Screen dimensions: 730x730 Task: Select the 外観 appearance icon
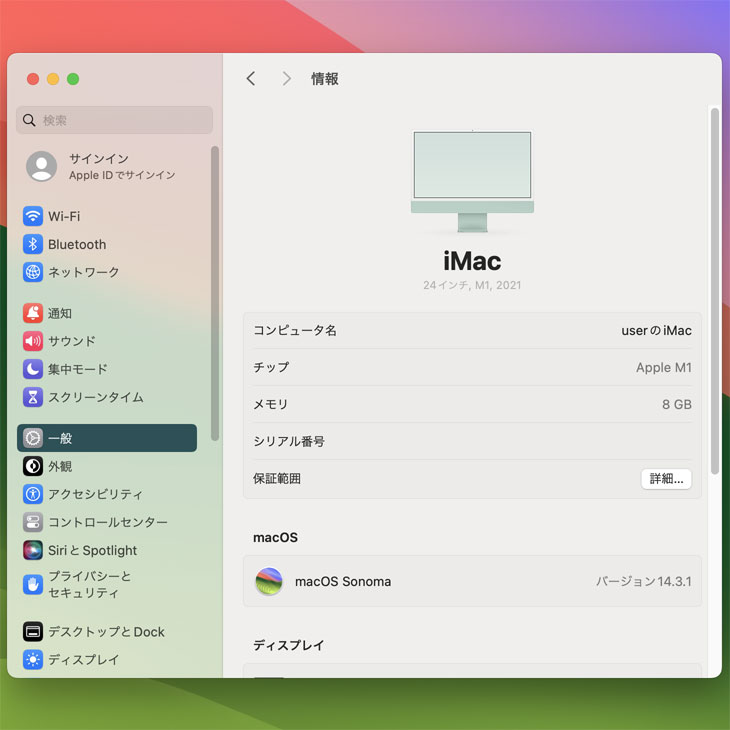click(x=33, y=466)
